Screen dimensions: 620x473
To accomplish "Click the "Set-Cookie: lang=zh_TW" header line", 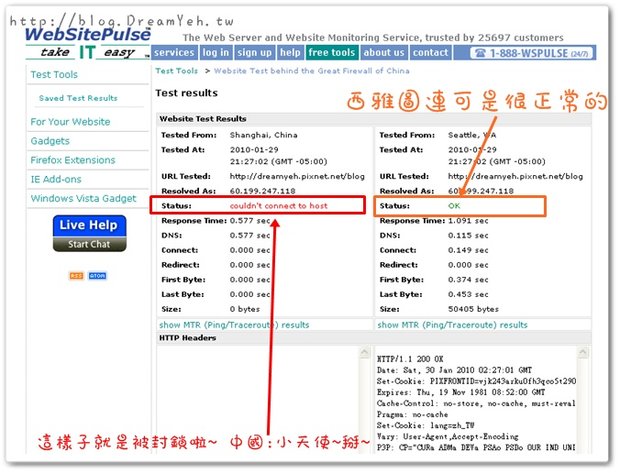I will click(x=425, y=426).
